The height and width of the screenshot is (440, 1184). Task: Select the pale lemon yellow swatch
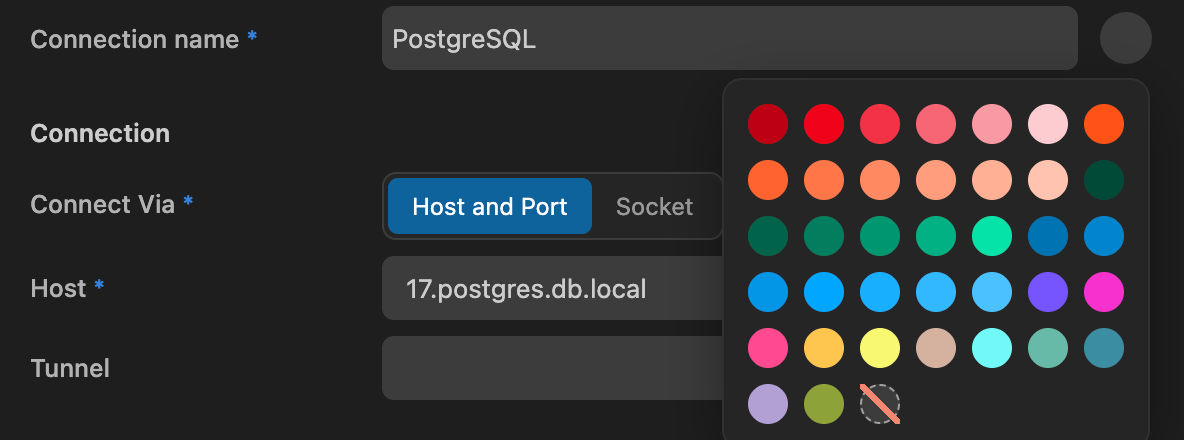[x=880, y=348]
